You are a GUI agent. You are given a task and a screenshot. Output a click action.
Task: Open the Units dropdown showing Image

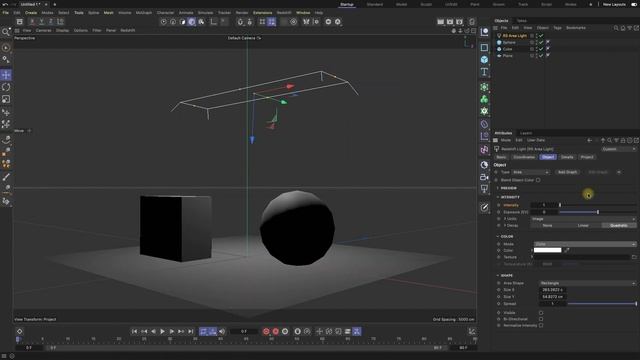583,219
